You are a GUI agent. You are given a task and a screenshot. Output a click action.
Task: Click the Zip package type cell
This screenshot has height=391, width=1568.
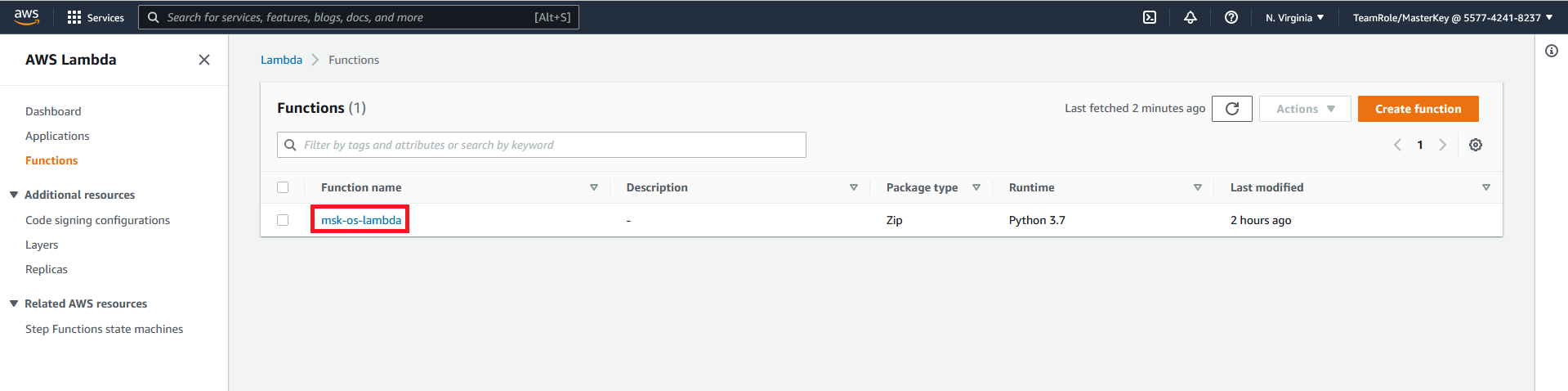point(895,220)
